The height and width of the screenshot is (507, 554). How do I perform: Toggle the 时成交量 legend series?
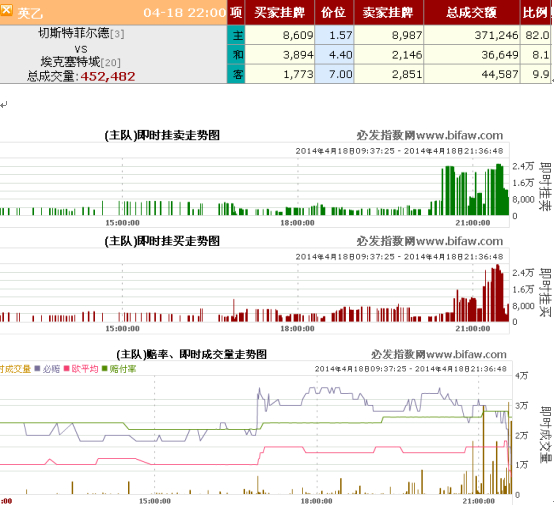point(15,369)
